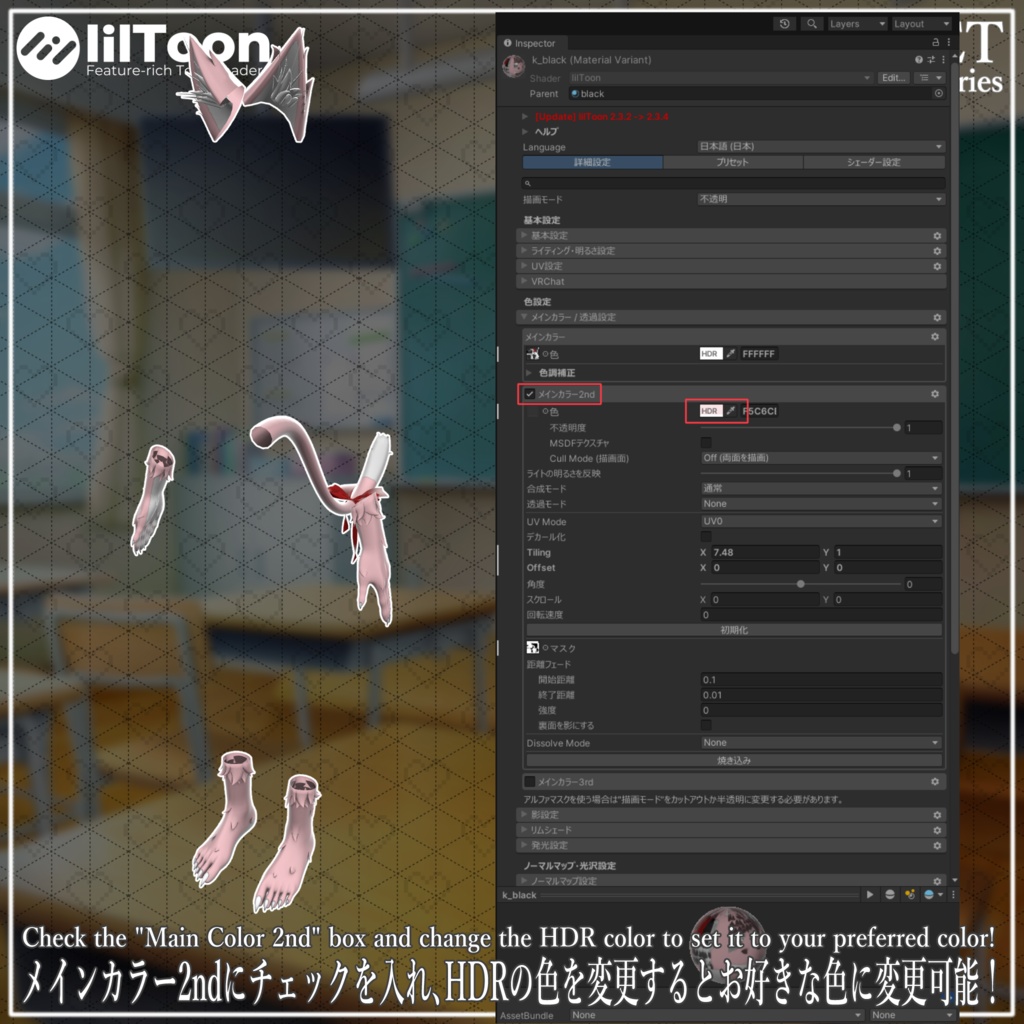Open gear menu for メインカラー / 透過設定 section
This screenshot has height=1024, width=1024.
(937, 317)
